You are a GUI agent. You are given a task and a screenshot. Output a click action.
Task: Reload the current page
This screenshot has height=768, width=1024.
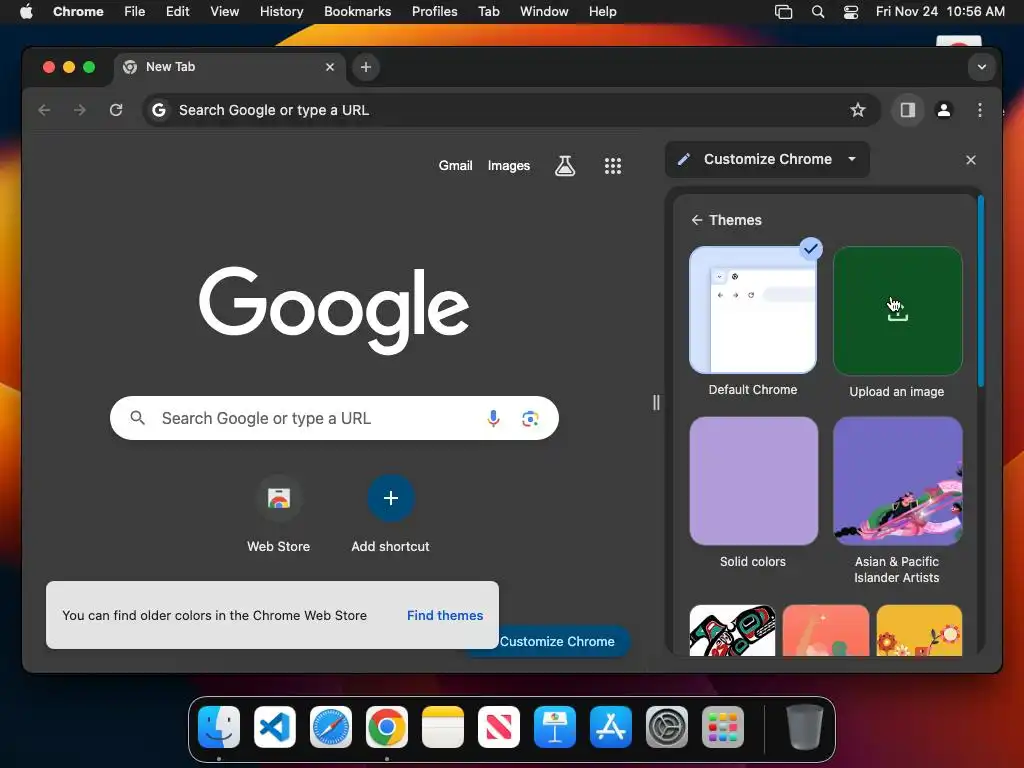pos(116,110)
